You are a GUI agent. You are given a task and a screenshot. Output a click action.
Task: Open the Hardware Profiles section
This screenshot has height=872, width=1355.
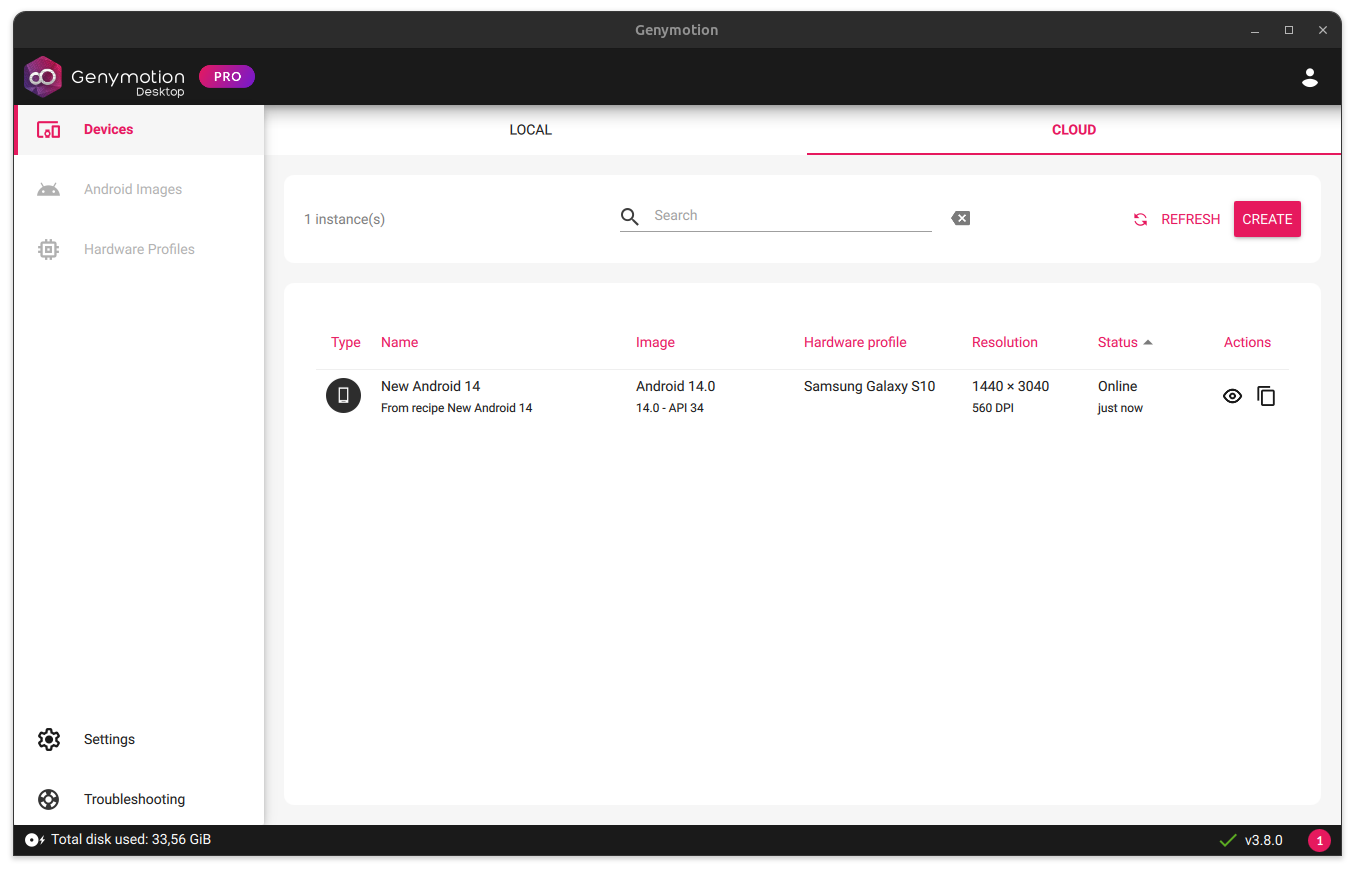pyautogui.click(x=139, y=249)
